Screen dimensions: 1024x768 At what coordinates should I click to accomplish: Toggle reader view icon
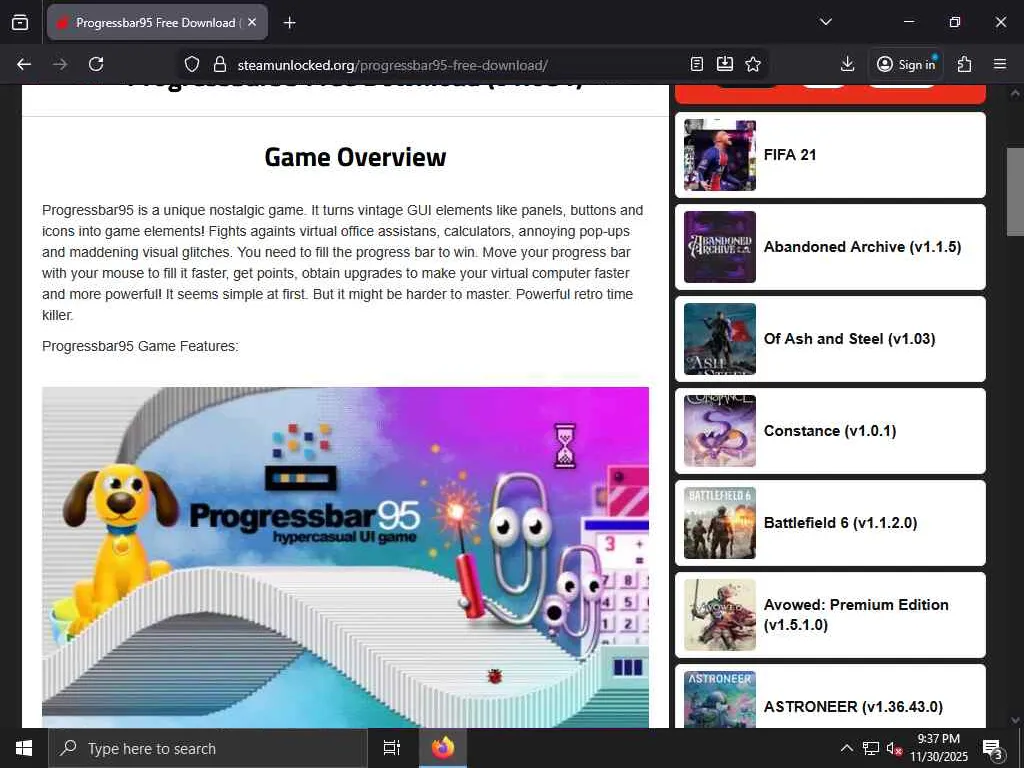697,64
